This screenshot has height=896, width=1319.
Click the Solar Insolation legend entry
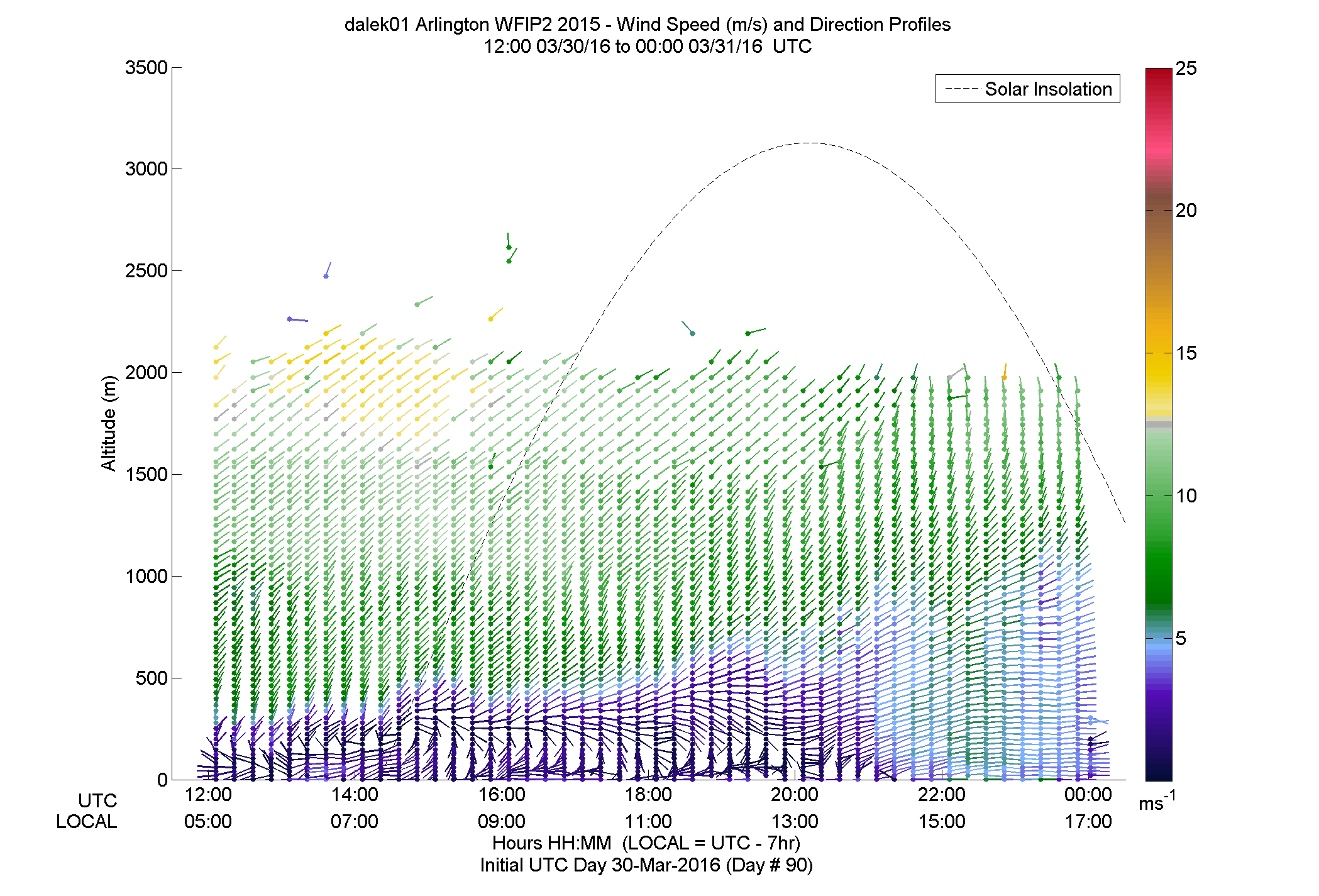tap(1028, 89)
